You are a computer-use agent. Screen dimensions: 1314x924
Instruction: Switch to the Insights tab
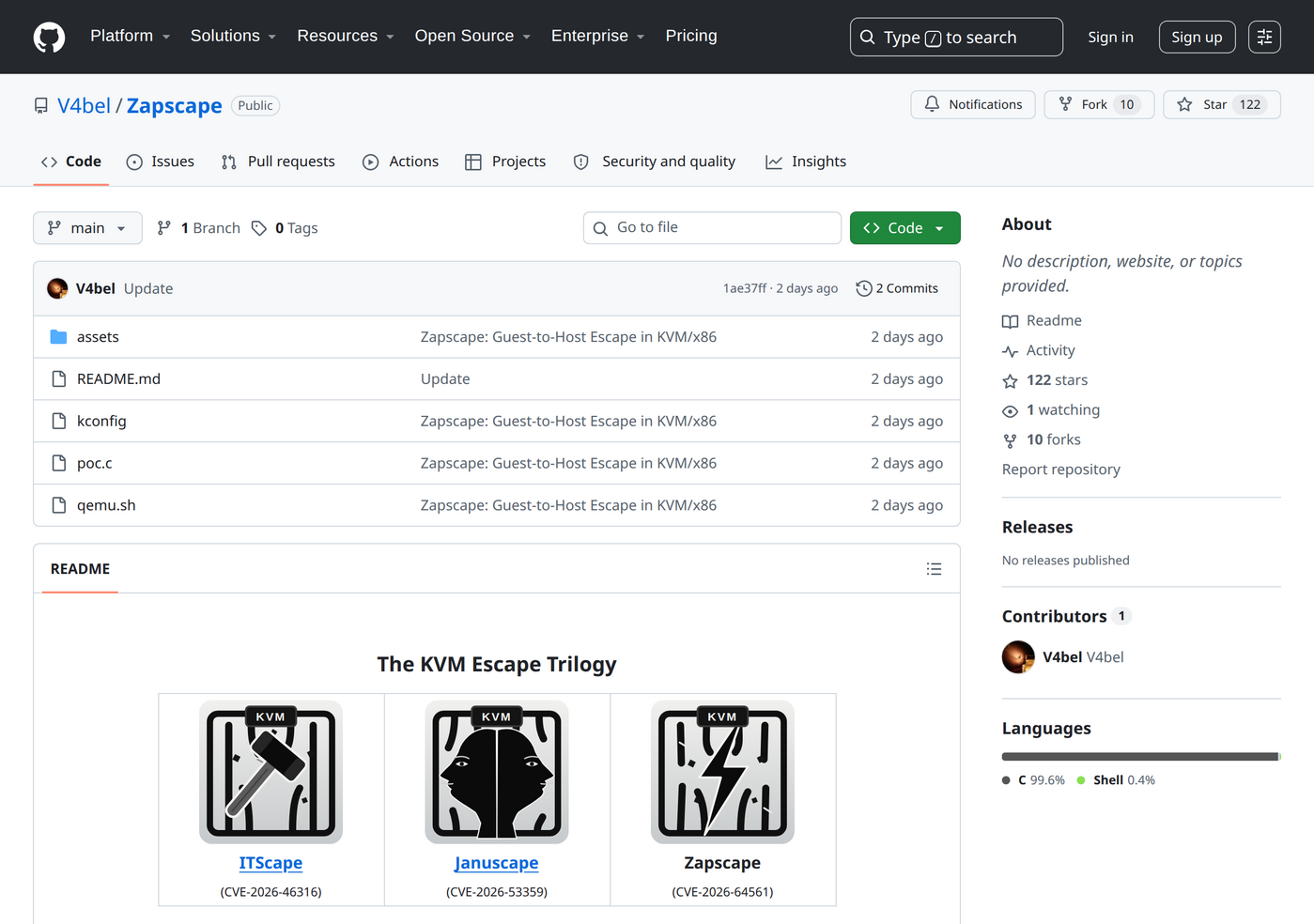click(x=806, y=162)
